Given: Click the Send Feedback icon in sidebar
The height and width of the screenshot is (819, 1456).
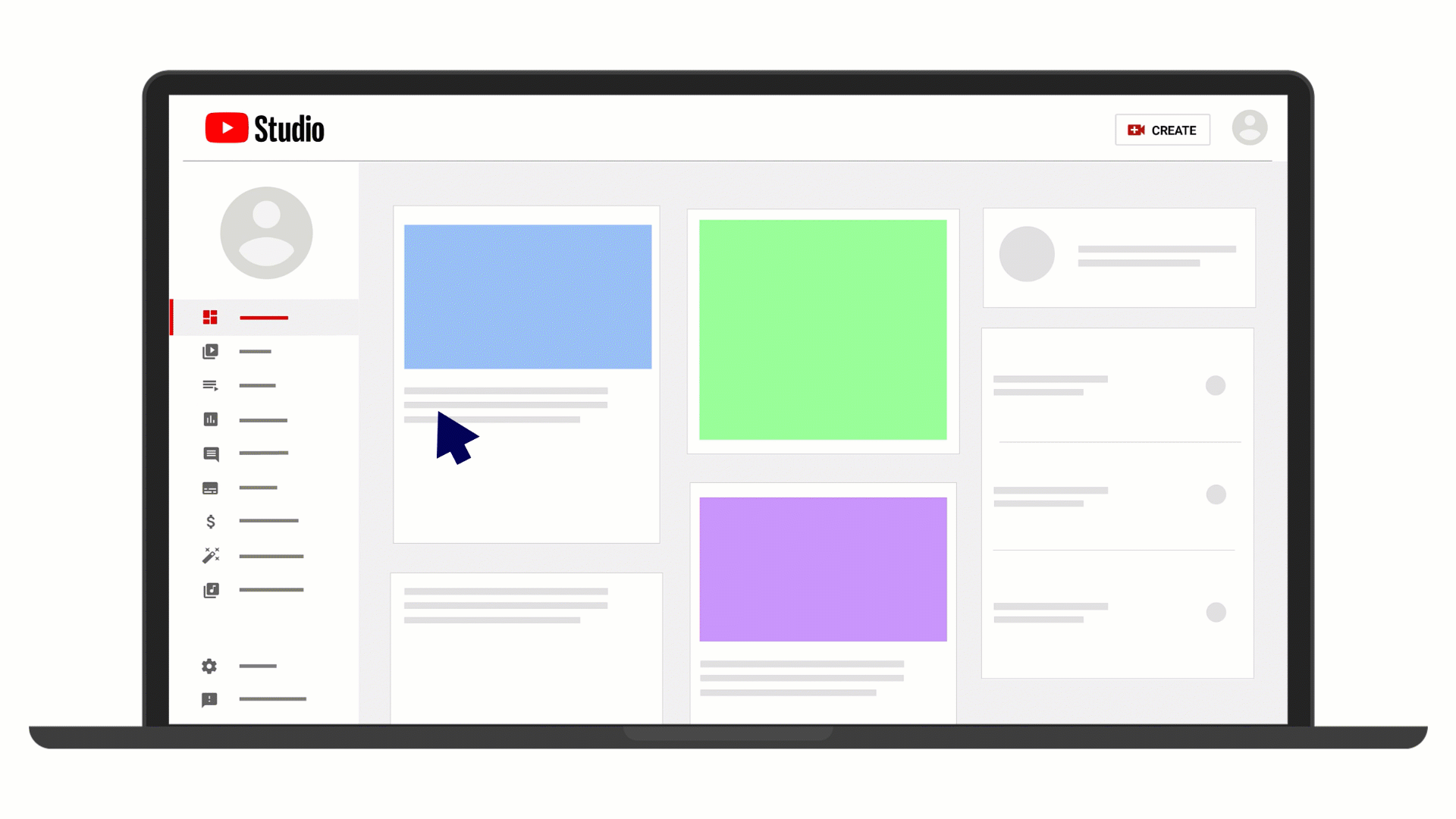Looking at the screenshot, I should 209,699.
